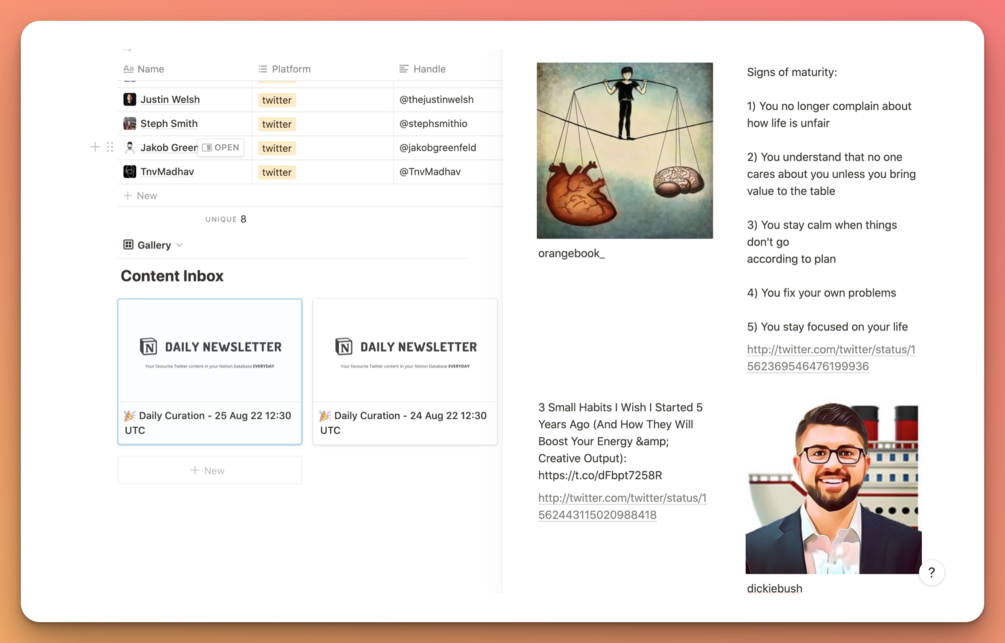Viewport: 1005px width, 643px height.
Task: Click the Justin Welsh name cell
Action: 185,99
